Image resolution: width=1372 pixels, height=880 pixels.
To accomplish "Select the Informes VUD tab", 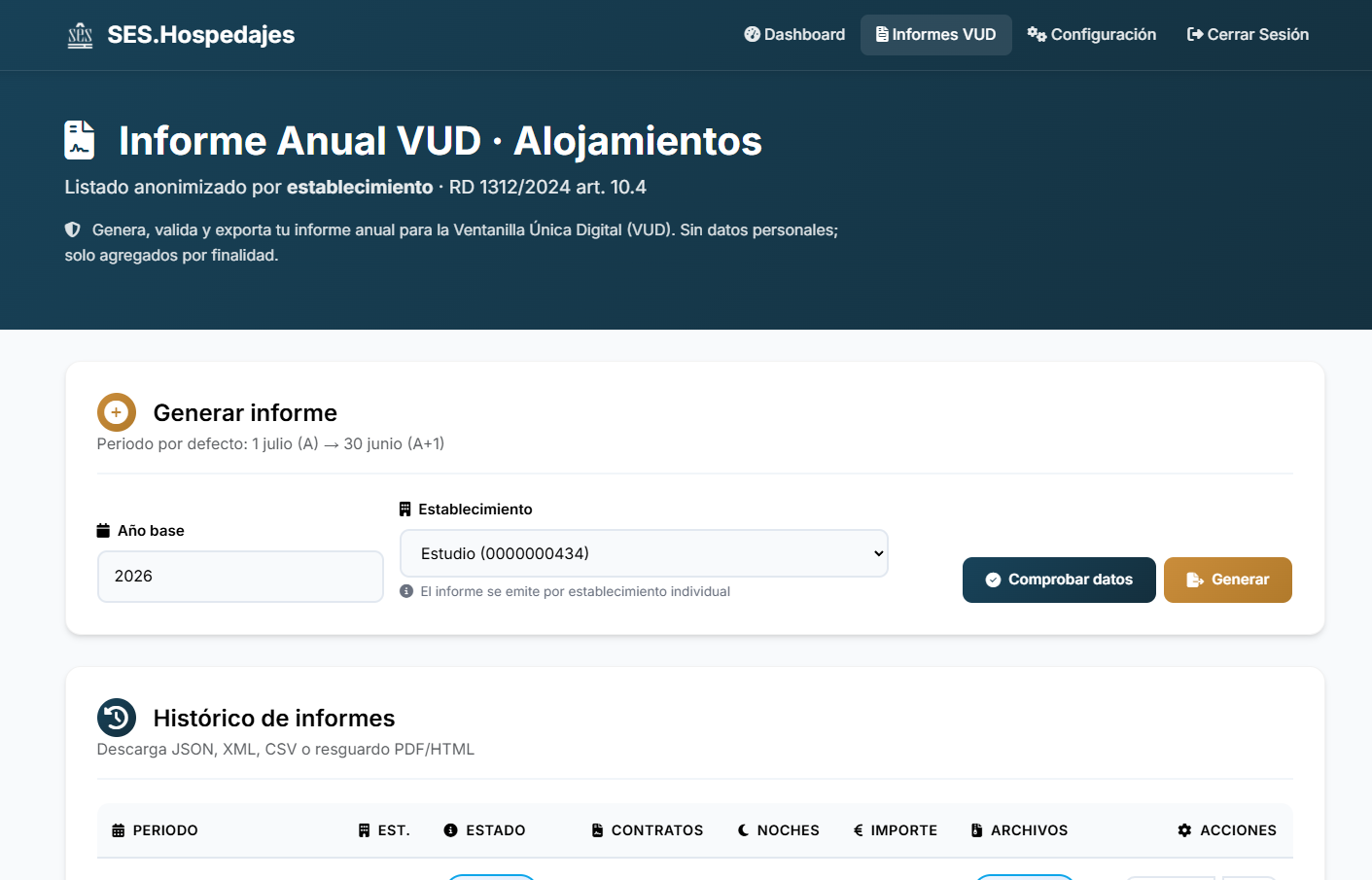I will [x=935, y=35].
